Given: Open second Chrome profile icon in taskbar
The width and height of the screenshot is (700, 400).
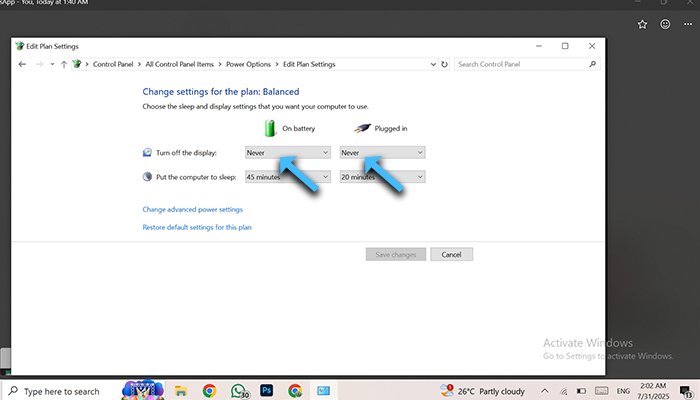Looking at the screenshot, I should click(295, 391).
